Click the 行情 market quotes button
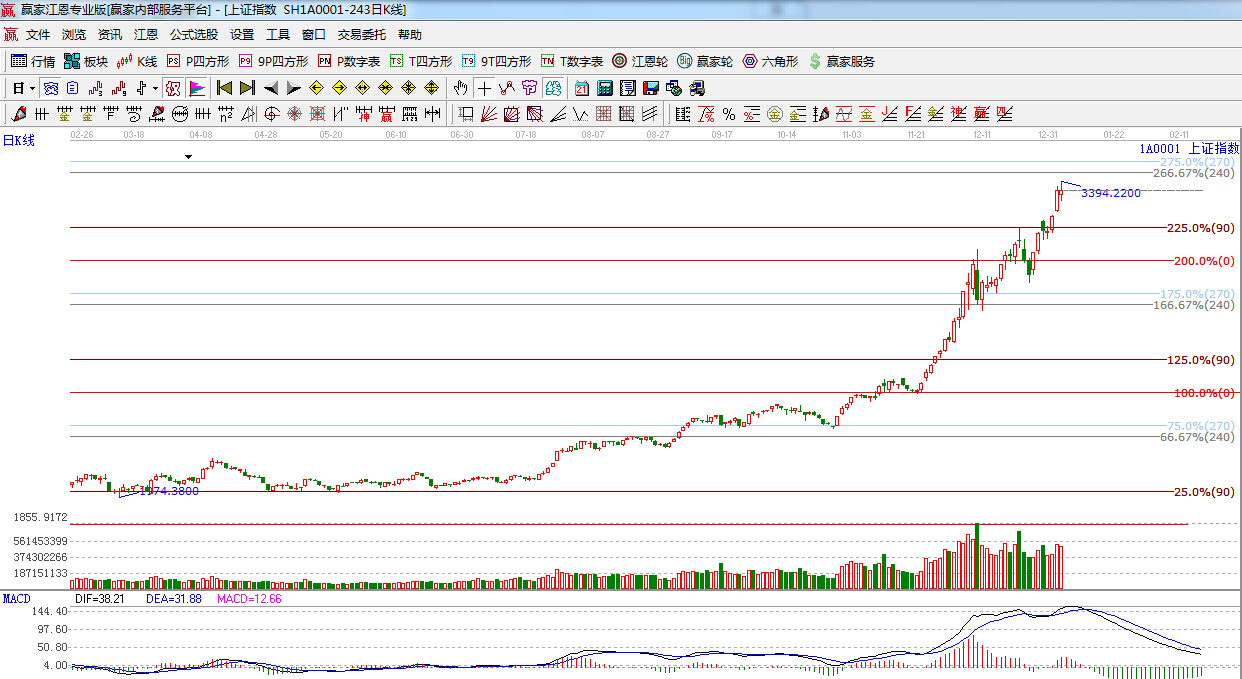 [x=32, y=61]
